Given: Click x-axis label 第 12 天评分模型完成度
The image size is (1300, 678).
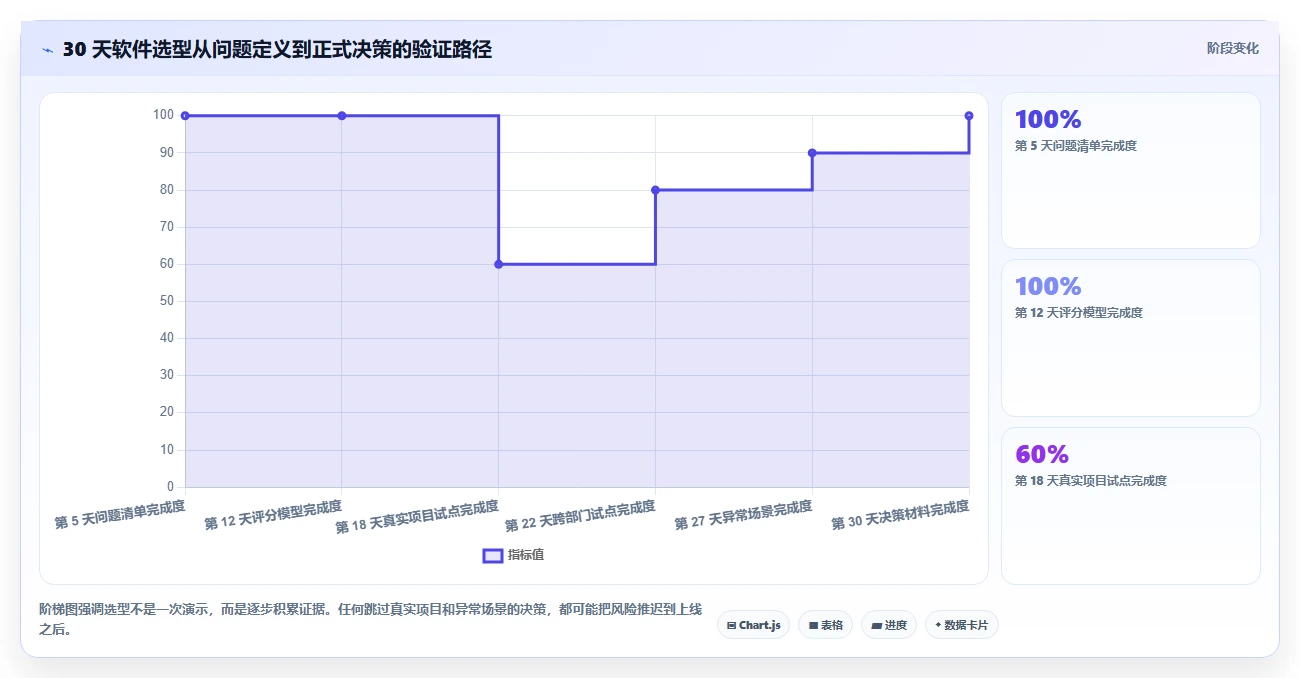Looking at the screenshot, I should coord(273,515).
